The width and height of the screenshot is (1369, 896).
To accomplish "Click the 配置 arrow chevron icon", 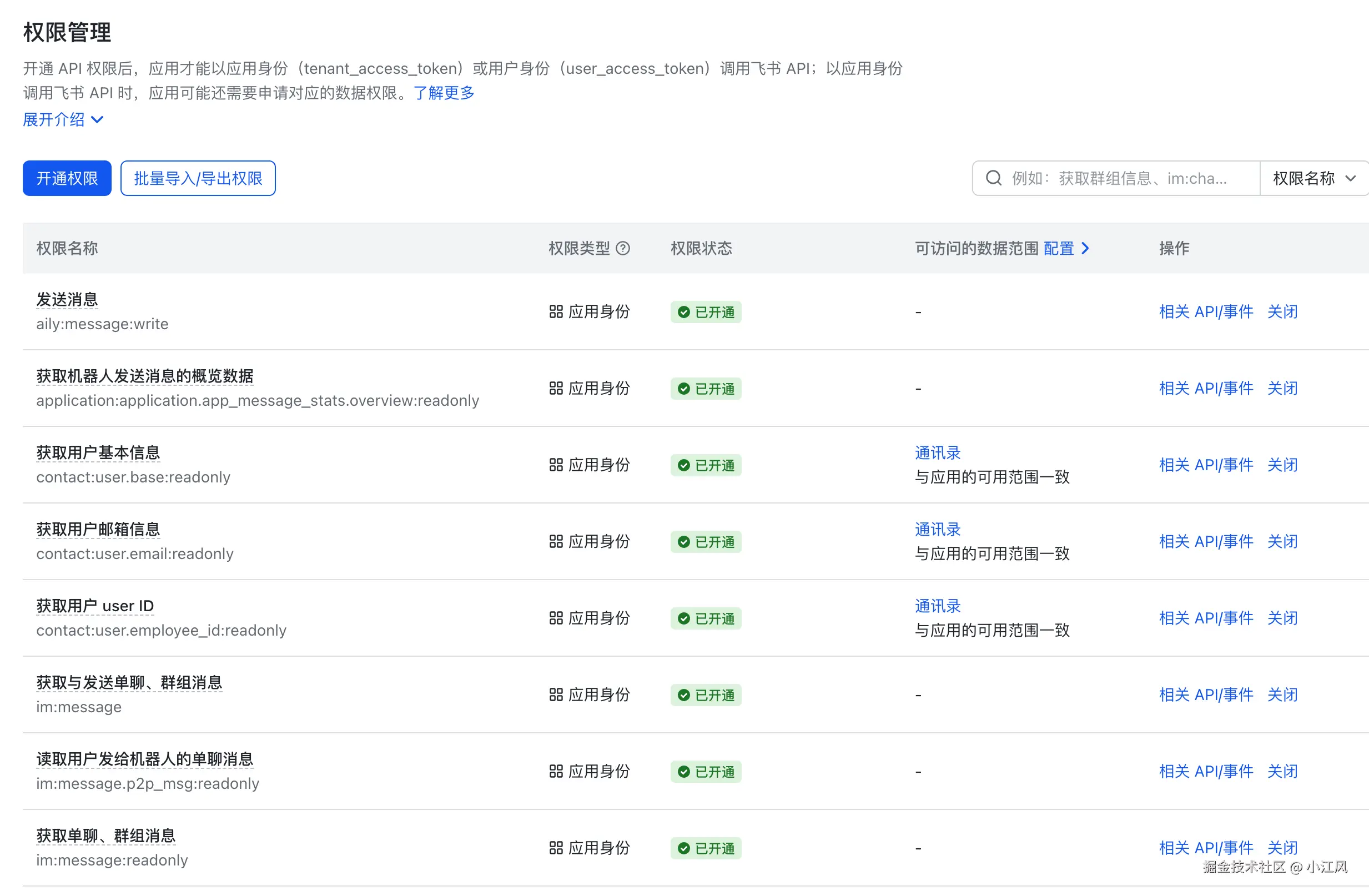I will (x=1085, y=249).
